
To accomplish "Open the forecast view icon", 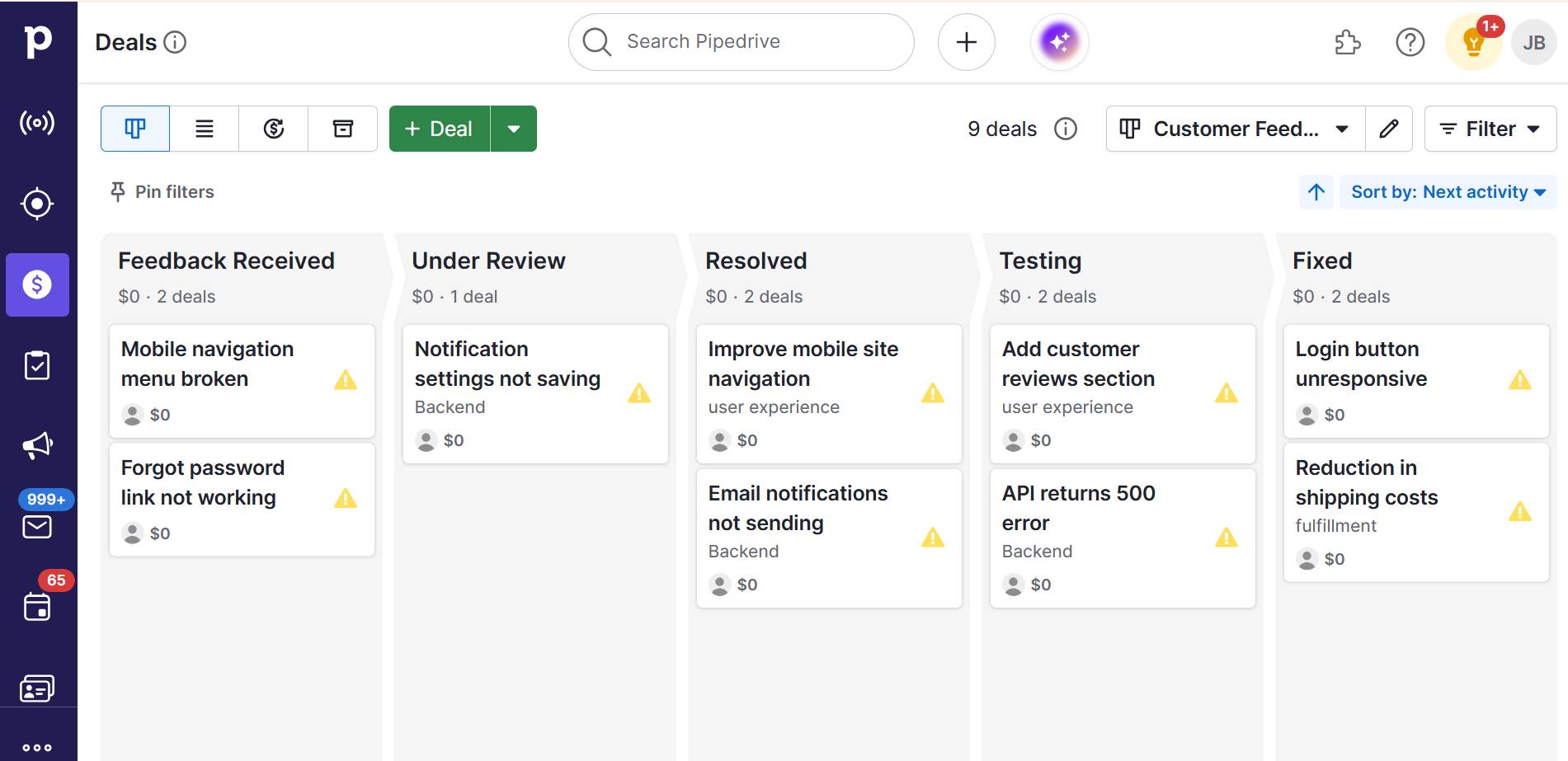I will (x=273, y=129).
